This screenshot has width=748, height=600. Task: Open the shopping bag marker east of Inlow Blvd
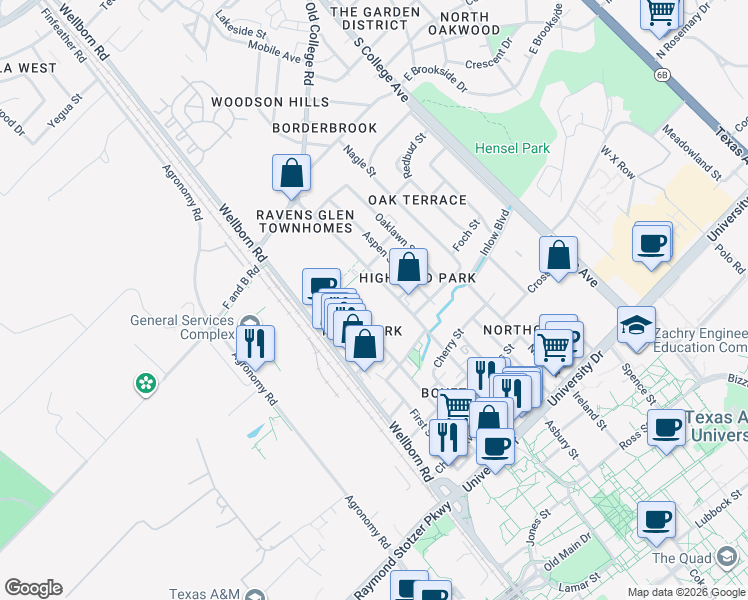pos(559,257)
